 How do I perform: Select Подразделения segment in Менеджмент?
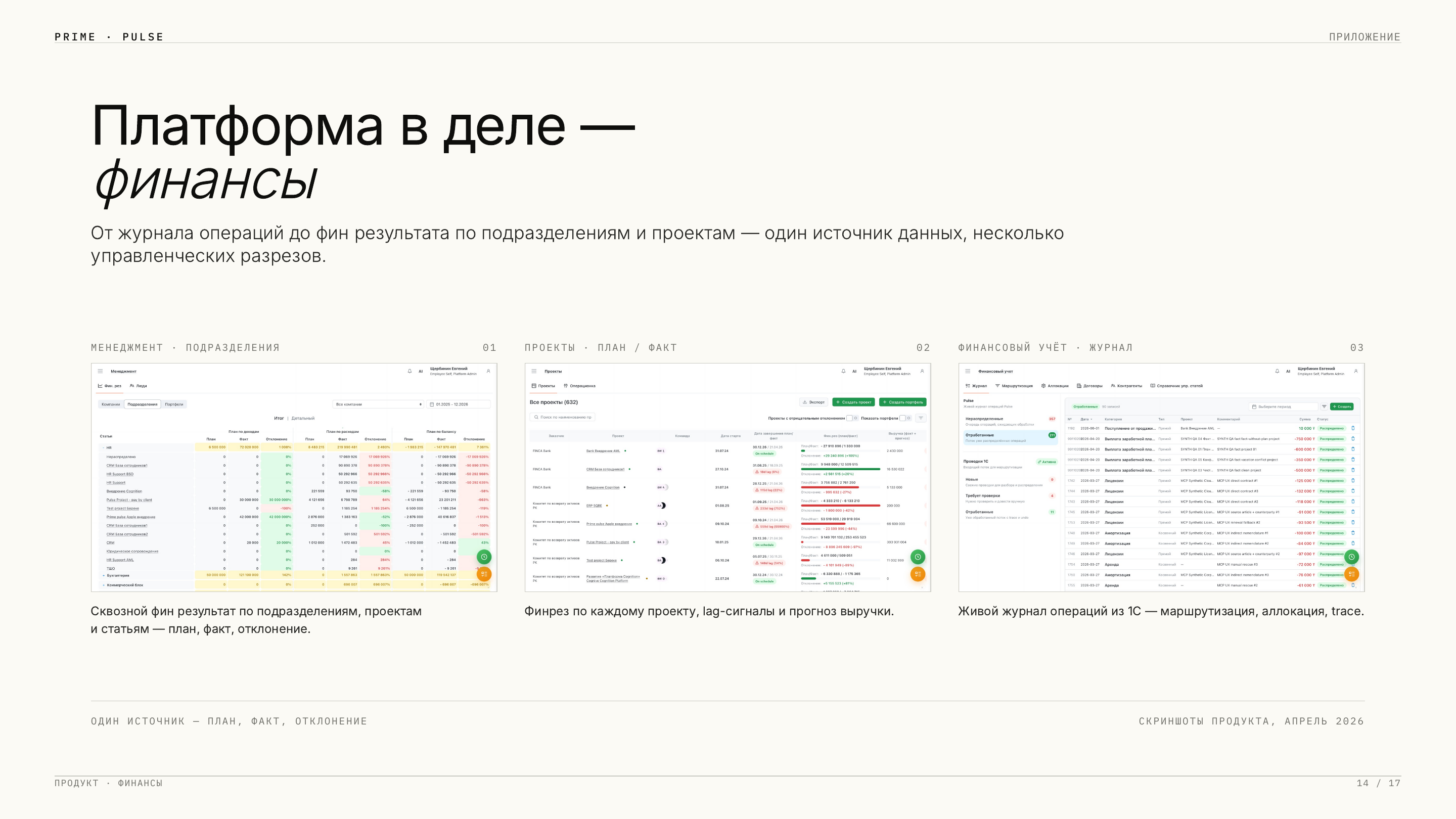click(143, 404)
